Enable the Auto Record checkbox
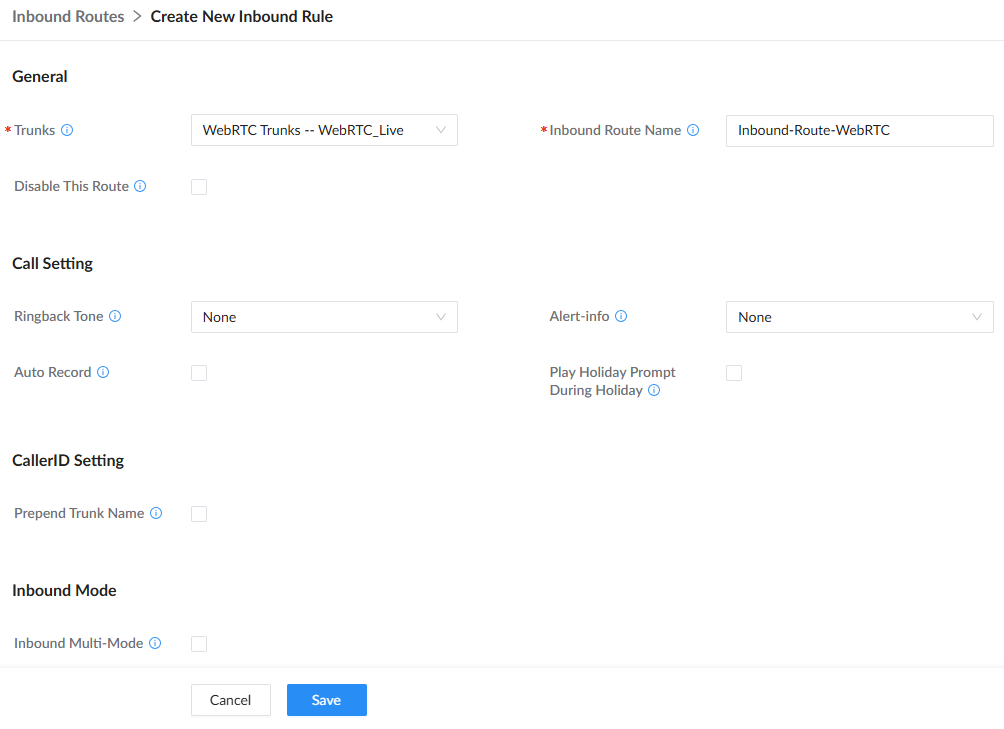 pos(199,373)
